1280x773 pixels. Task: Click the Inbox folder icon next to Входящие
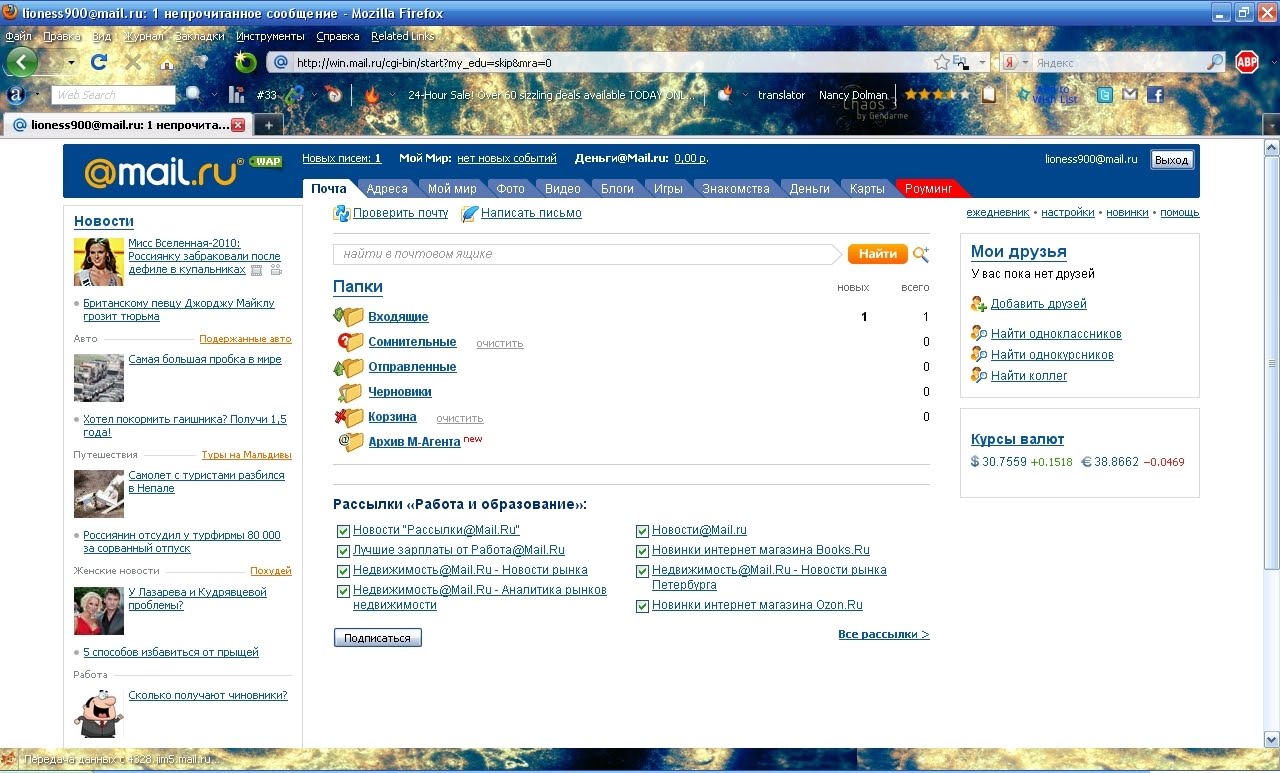pos(349,316)
